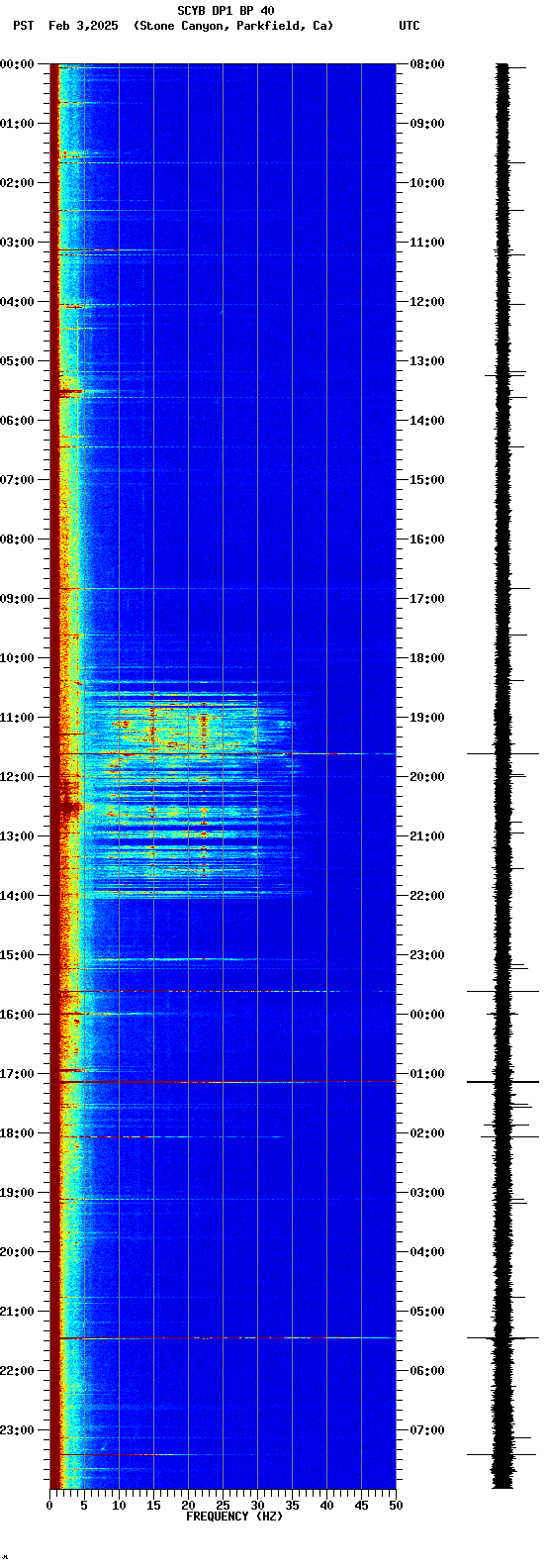Click the 20:00 PST time label
Viewport: 546px width, 1568px height.
(x=17, y=1252)
